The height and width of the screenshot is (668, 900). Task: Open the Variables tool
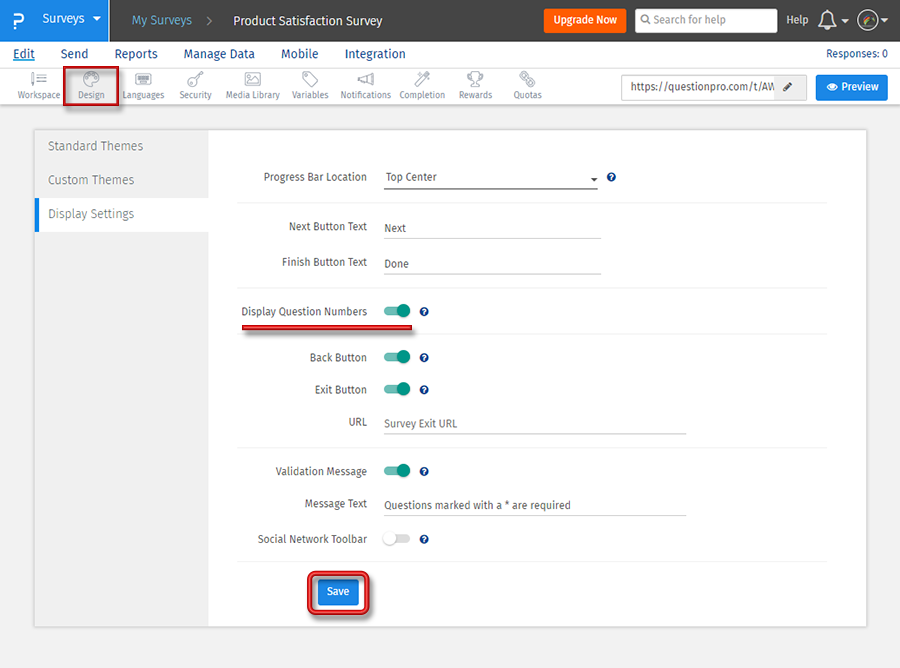tap(310, 85)
